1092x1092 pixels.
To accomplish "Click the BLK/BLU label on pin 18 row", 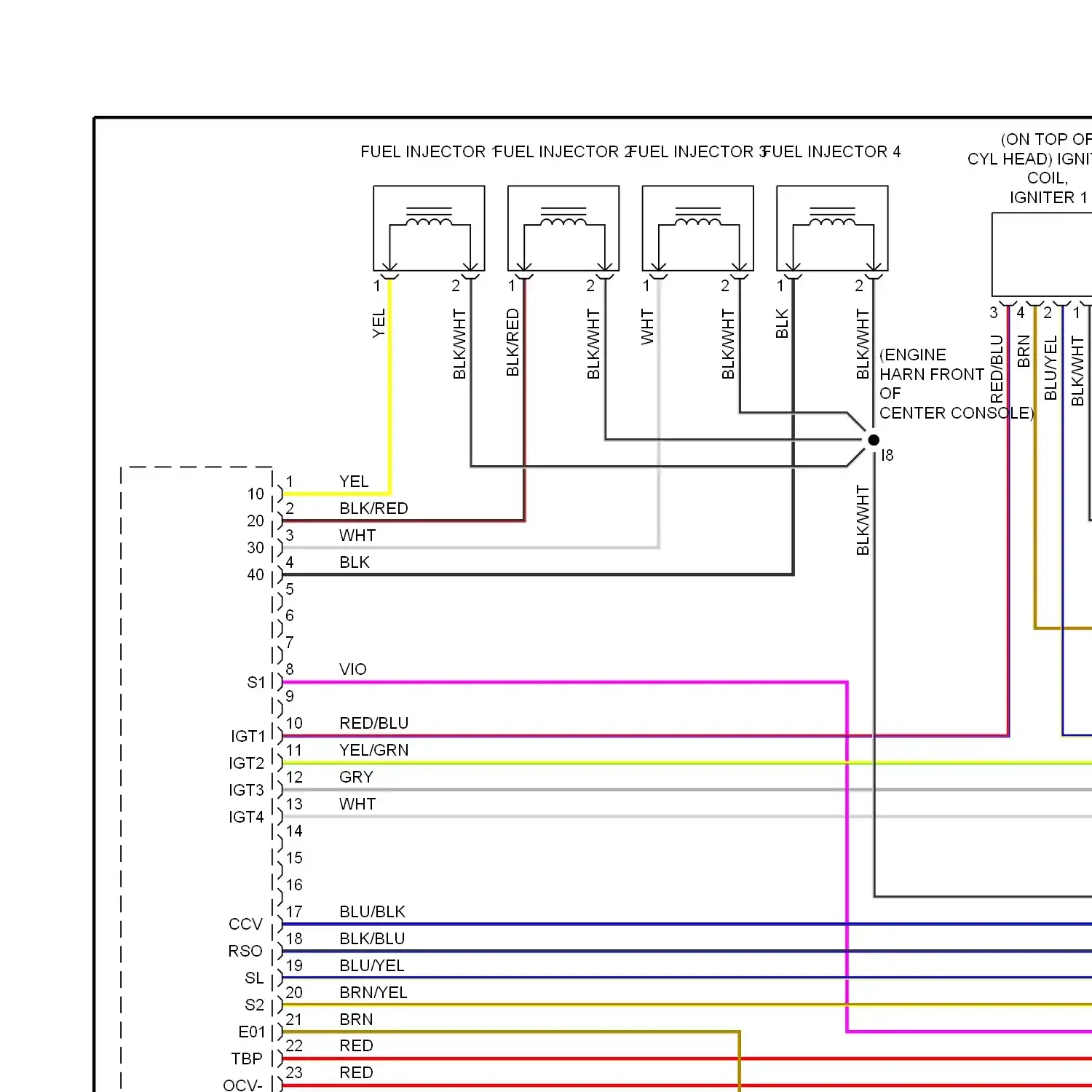I will [x=372, y=938].
